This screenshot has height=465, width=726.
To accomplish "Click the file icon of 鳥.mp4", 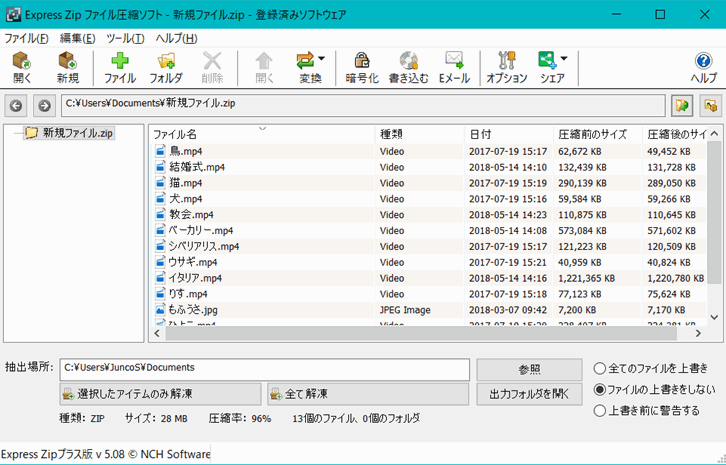I will click(160, 151).
